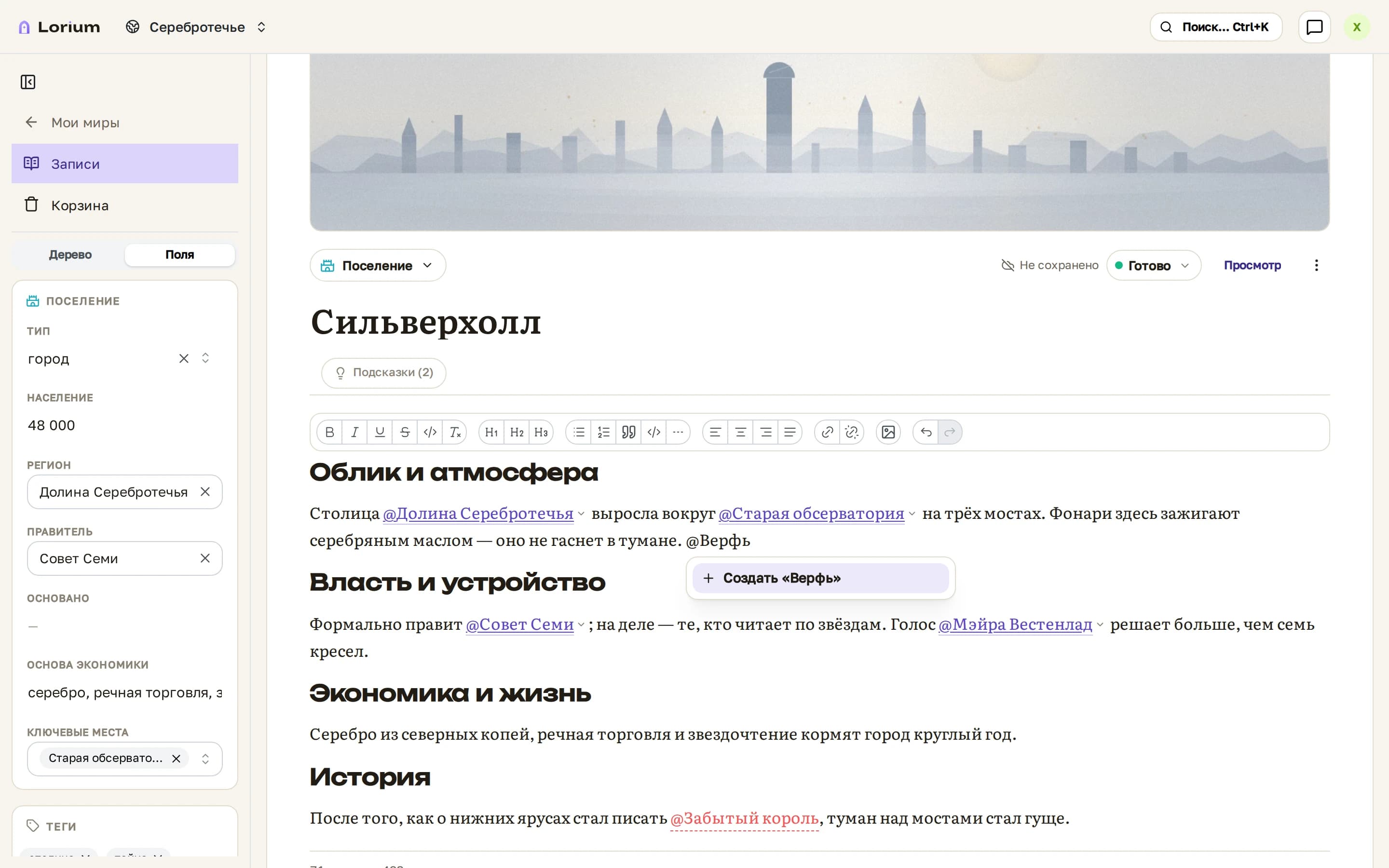Apply Heading 2 style
This screenshot has height=868, width=1389.
point(517,432)
